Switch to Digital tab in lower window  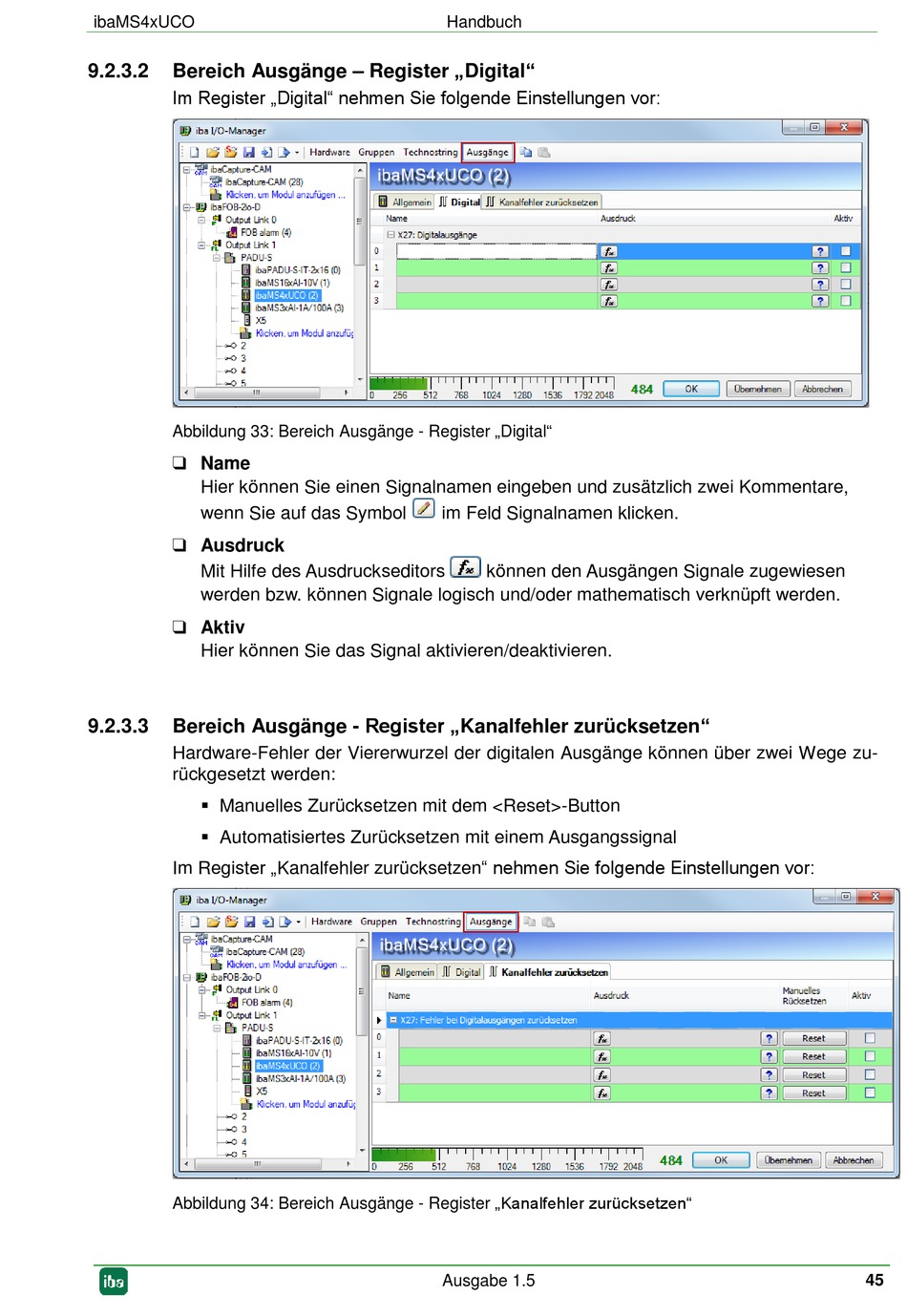click(x=462, y=972)
